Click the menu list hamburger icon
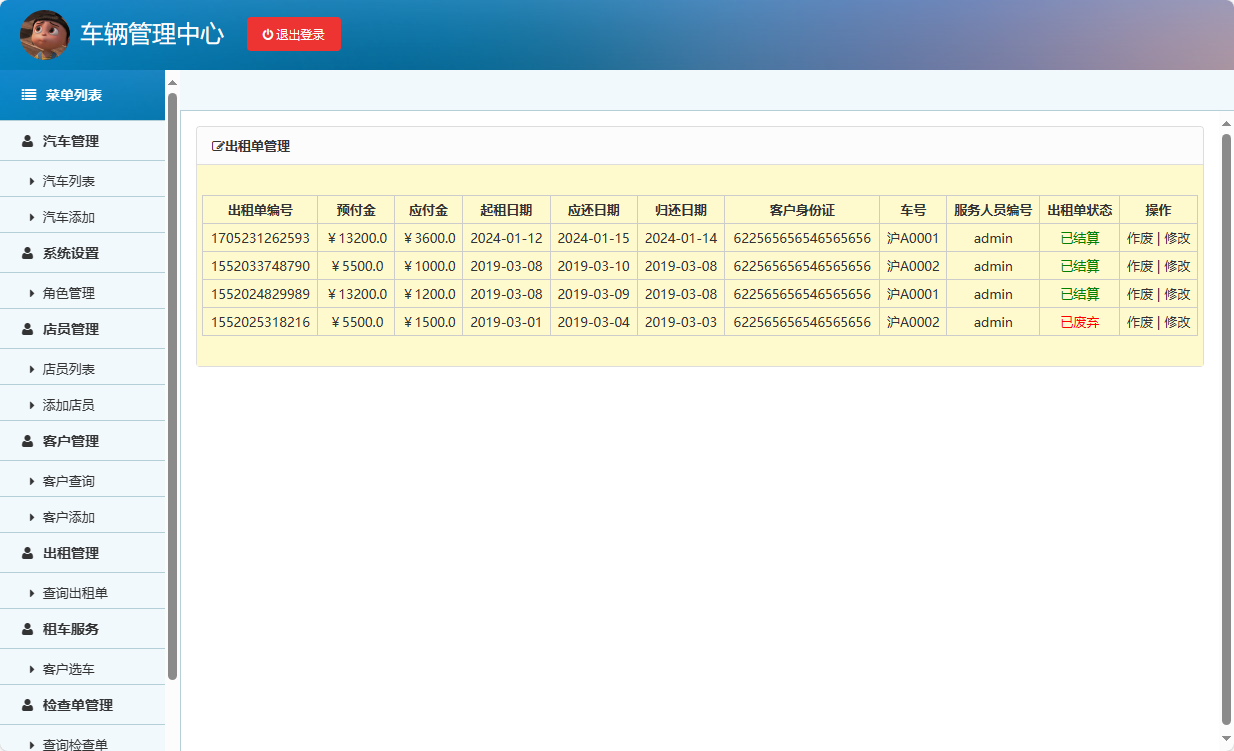Viewport: 1234px width, 751px height. pyautogui.click(x=29, y=95)
